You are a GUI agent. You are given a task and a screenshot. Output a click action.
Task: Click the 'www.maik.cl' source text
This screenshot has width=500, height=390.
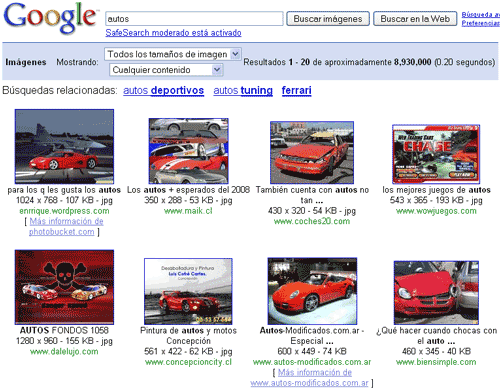(x=188, y=211)
